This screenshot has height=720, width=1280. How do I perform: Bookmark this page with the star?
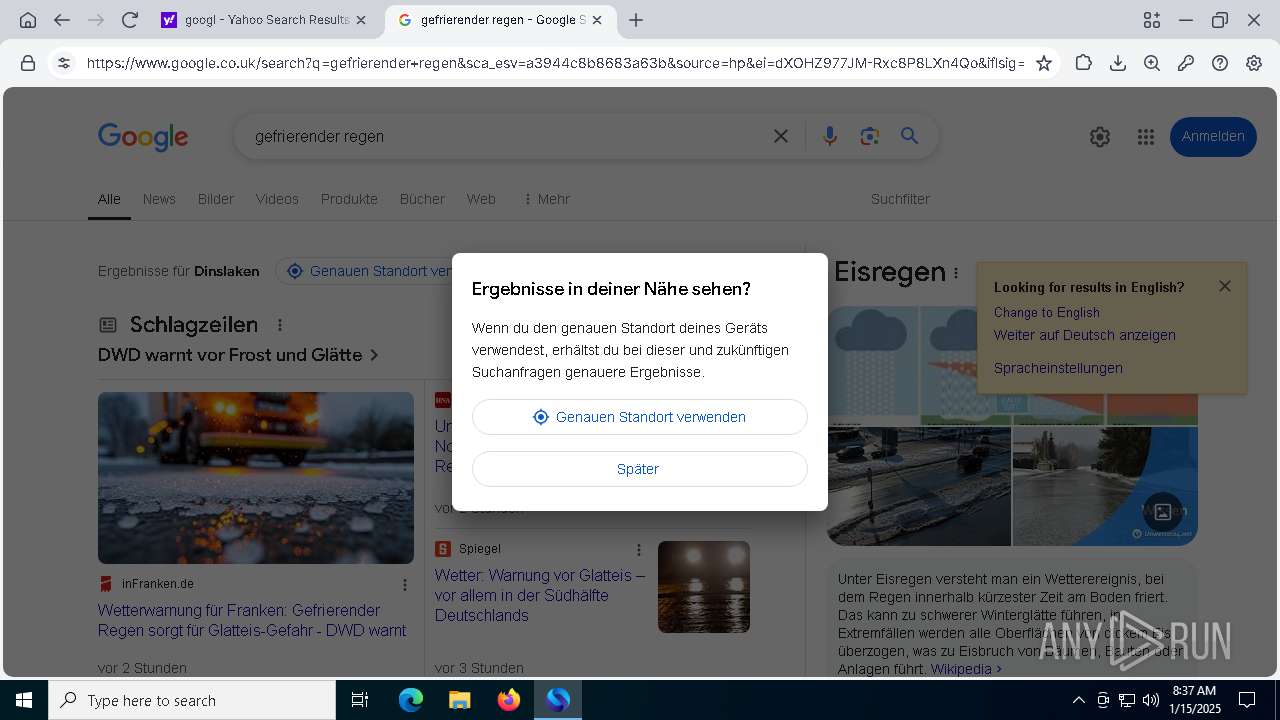(x=1044, y=63)
